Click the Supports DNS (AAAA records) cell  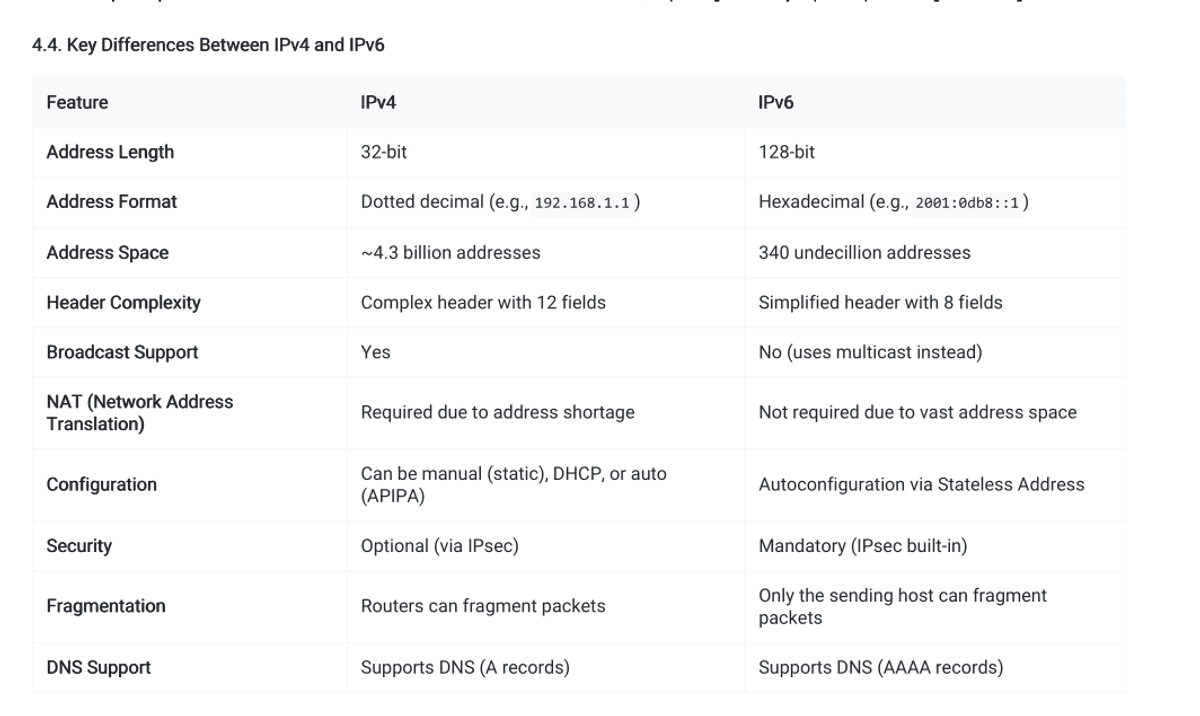880,667
